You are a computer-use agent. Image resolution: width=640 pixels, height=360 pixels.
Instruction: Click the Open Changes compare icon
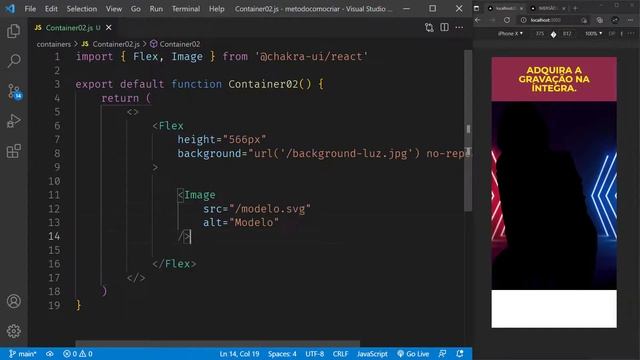tap(429, 27)
